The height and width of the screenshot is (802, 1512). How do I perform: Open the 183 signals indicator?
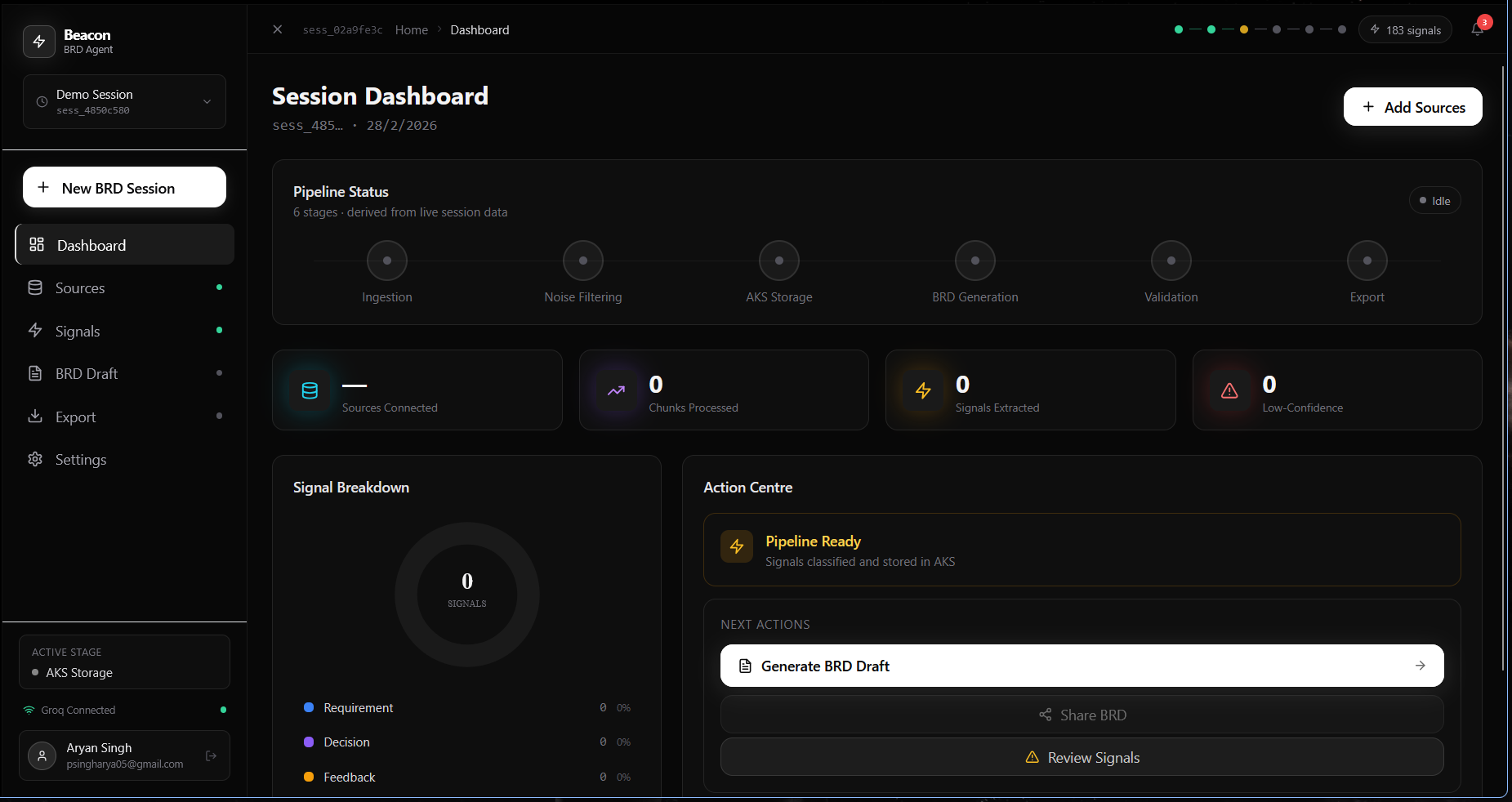click(1405, 30)
